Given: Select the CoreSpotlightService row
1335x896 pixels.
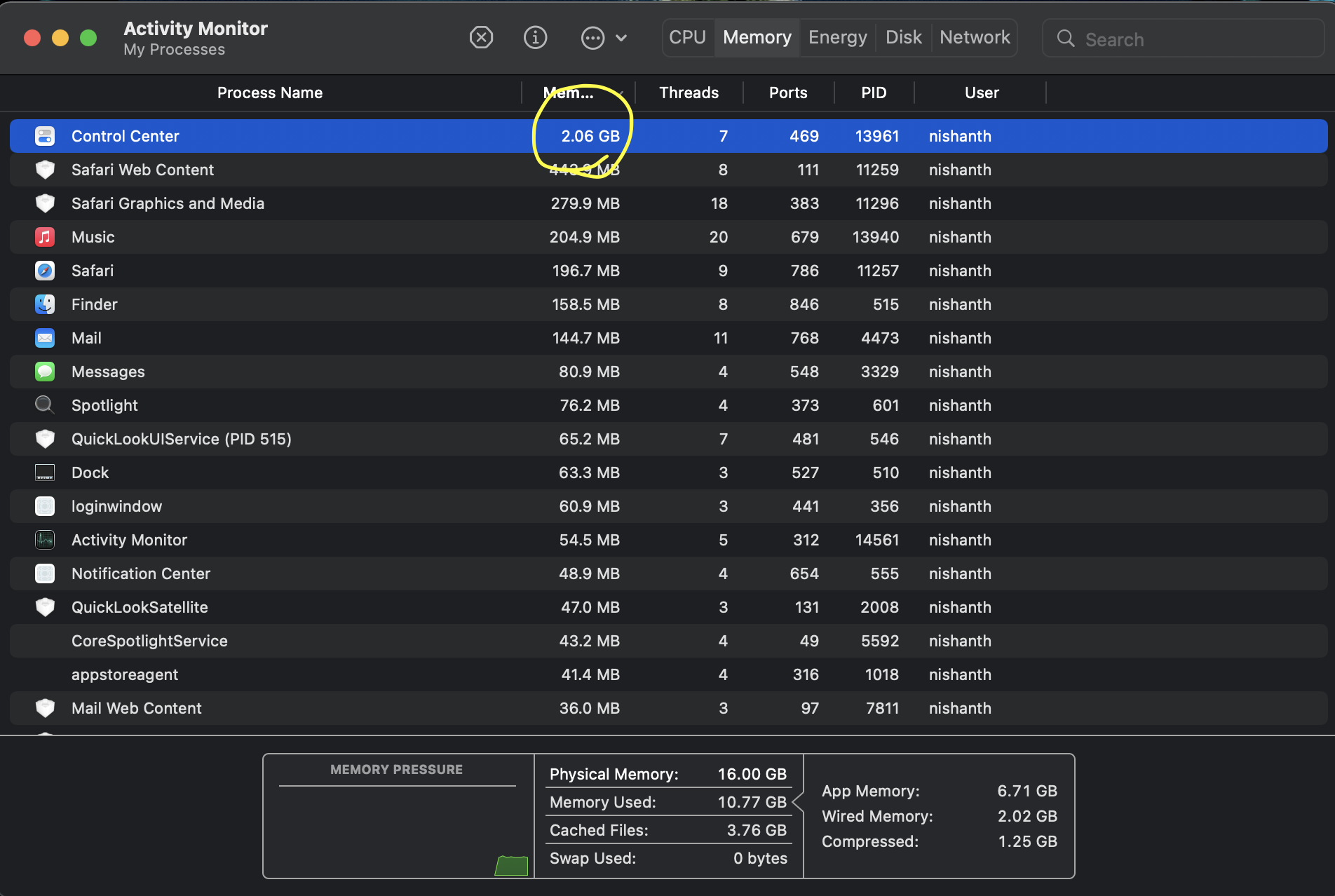Looking at the screenshot, I should click(669, 641).
